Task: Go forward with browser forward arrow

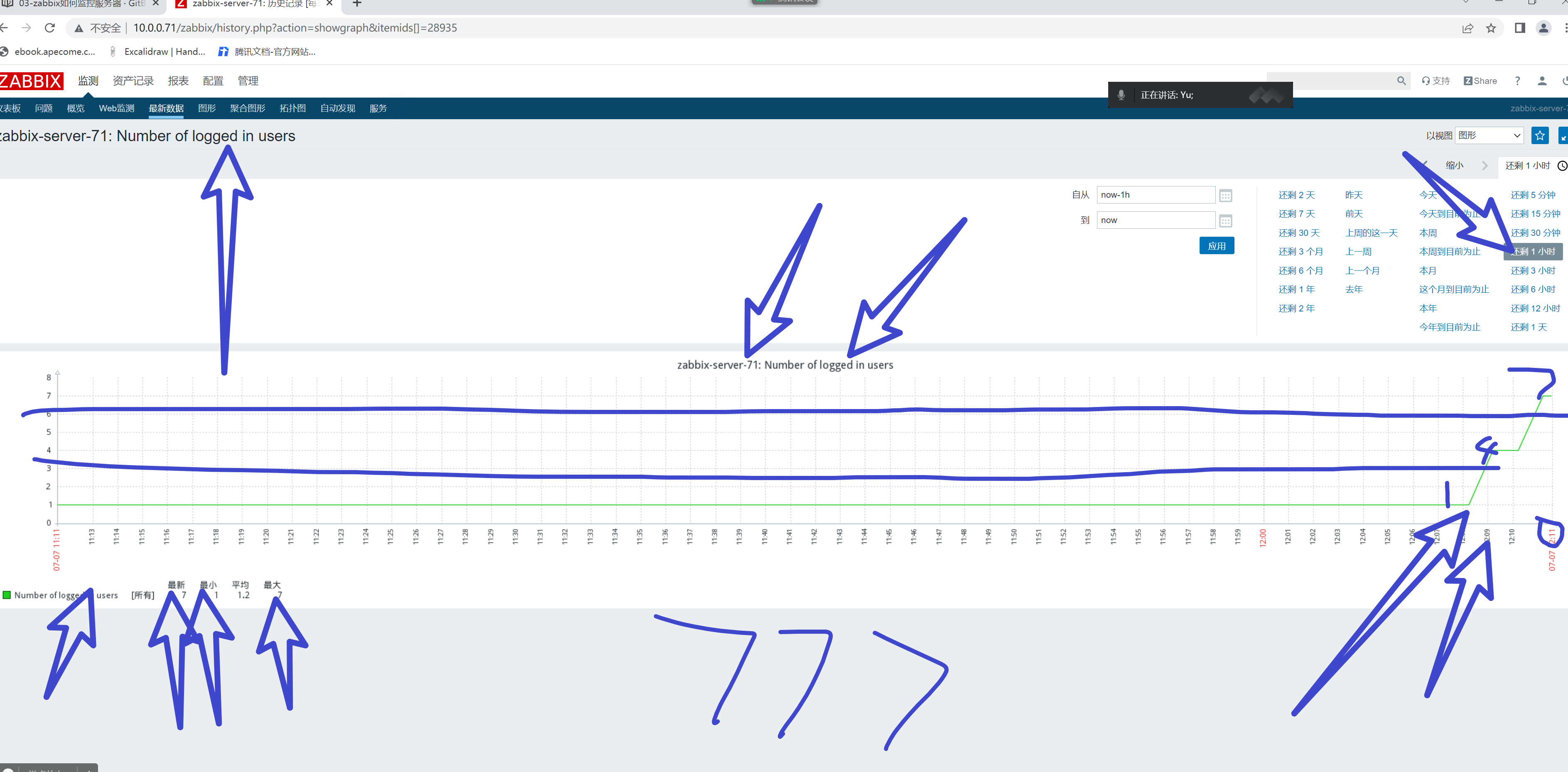Action: pos(26,28)
